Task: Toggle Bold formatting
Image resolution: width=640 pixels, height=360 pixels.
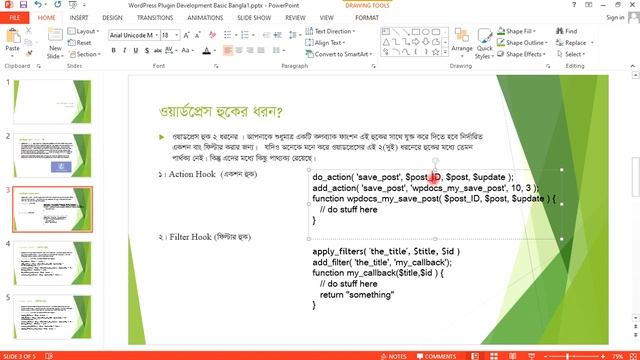Action: pos(113,51)
